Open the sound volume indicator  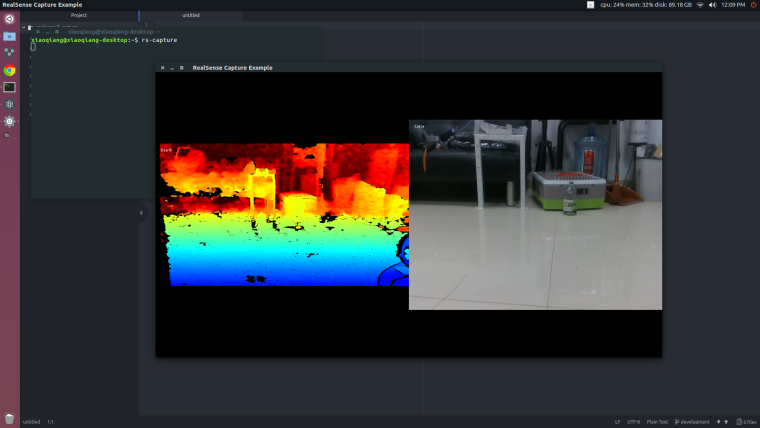pos(712,5)
